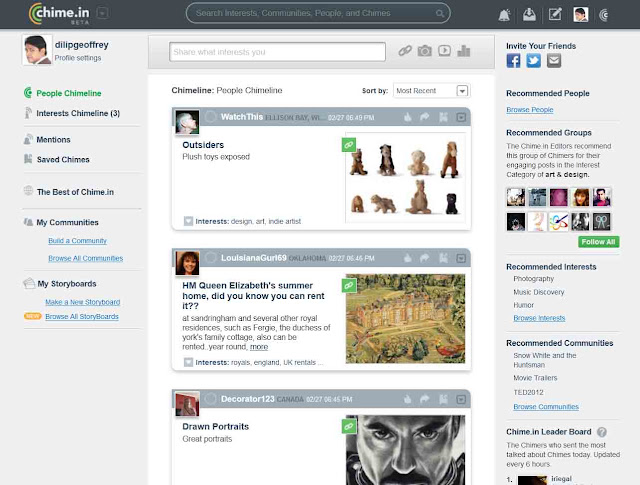The width and height of the screenshot is (640, 485).
Task: Click Browse All StoryBoards link
Action: (82, 316)
